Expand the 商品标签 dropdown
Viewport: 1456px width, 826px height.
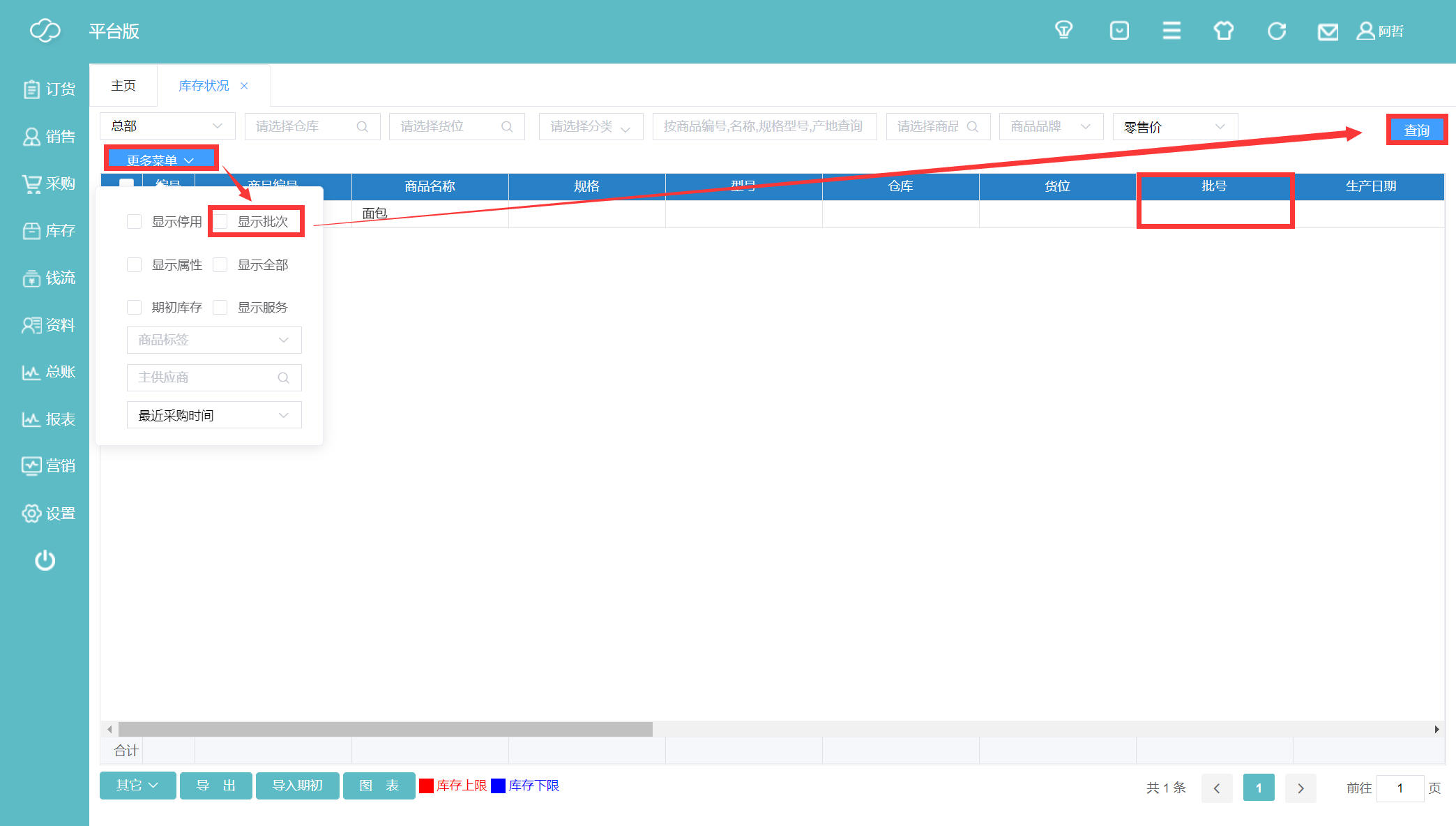214,340
